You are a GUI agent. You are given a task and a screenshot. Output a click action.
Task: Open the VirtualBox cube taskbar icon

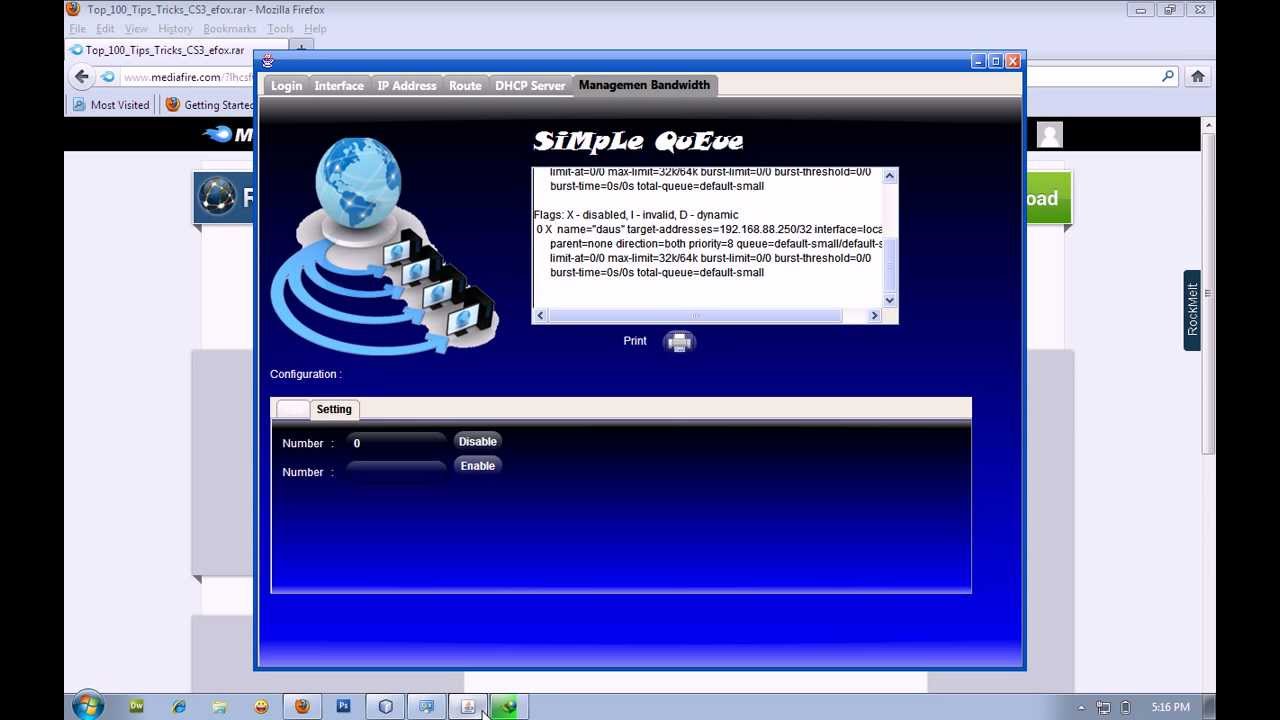tap(385, 707)
